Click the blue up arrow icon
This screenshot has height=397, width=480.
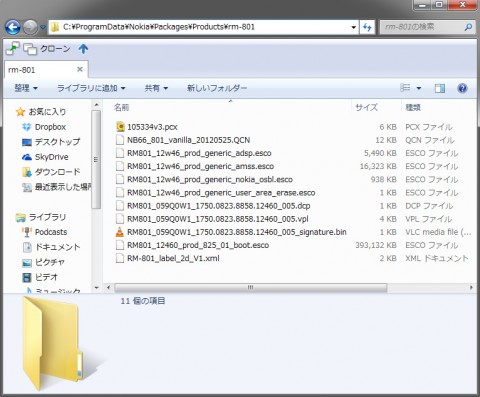[83, 49]
